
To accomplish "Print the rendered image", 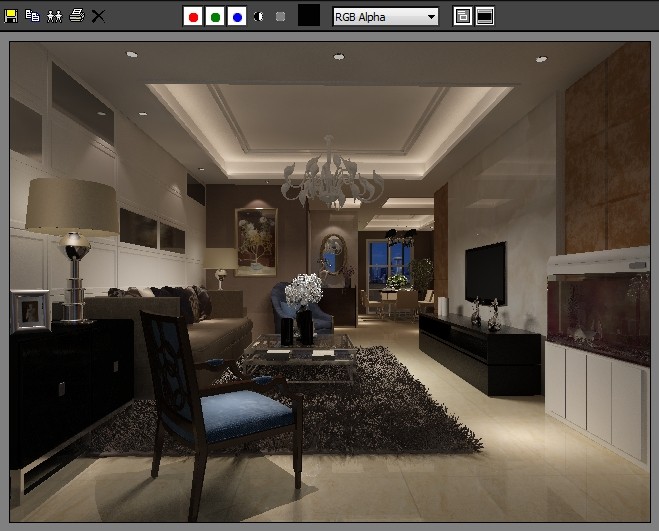I will (x=76, y=16).
